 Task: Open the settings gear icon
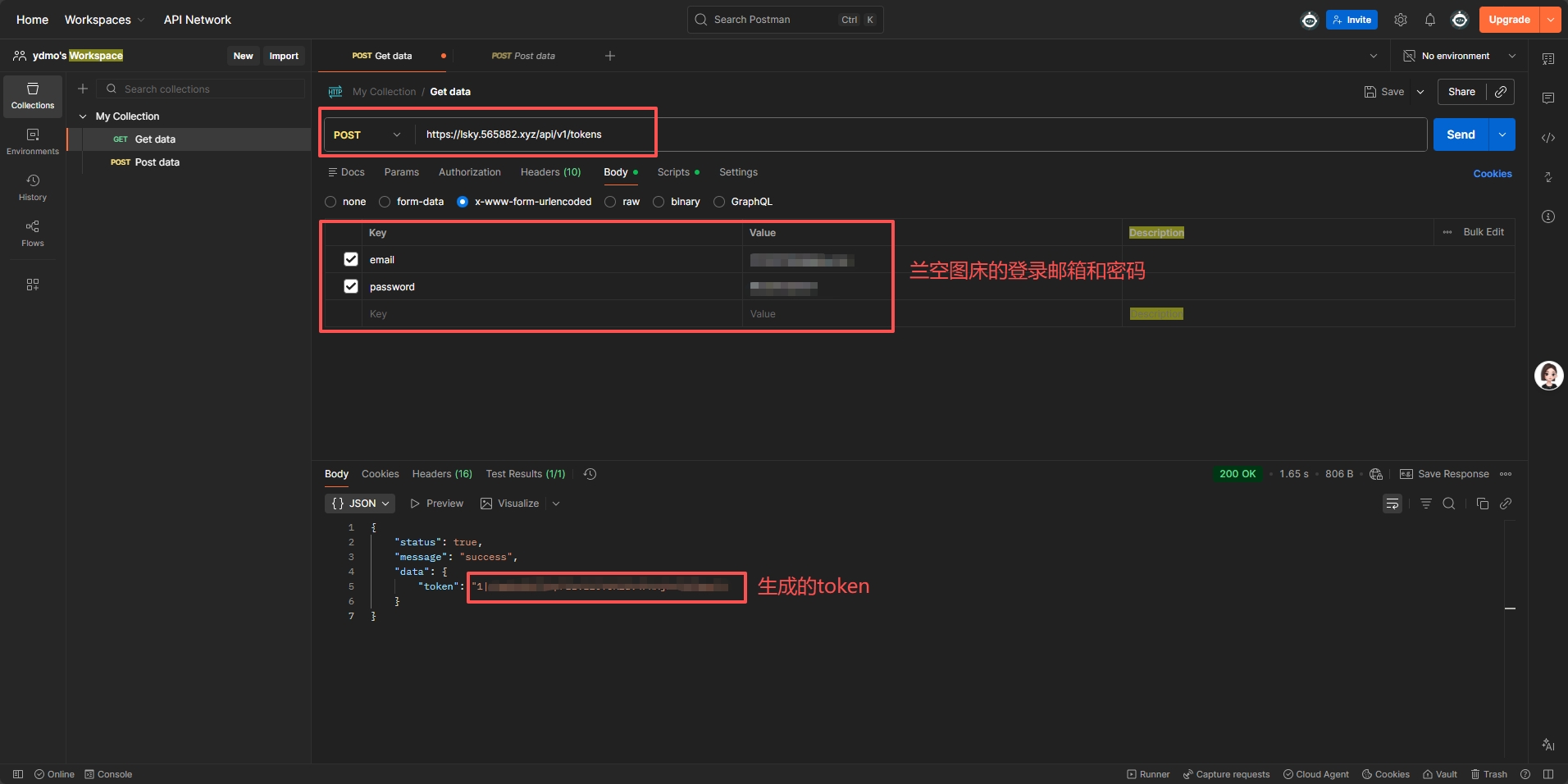tap(1401, 20)
